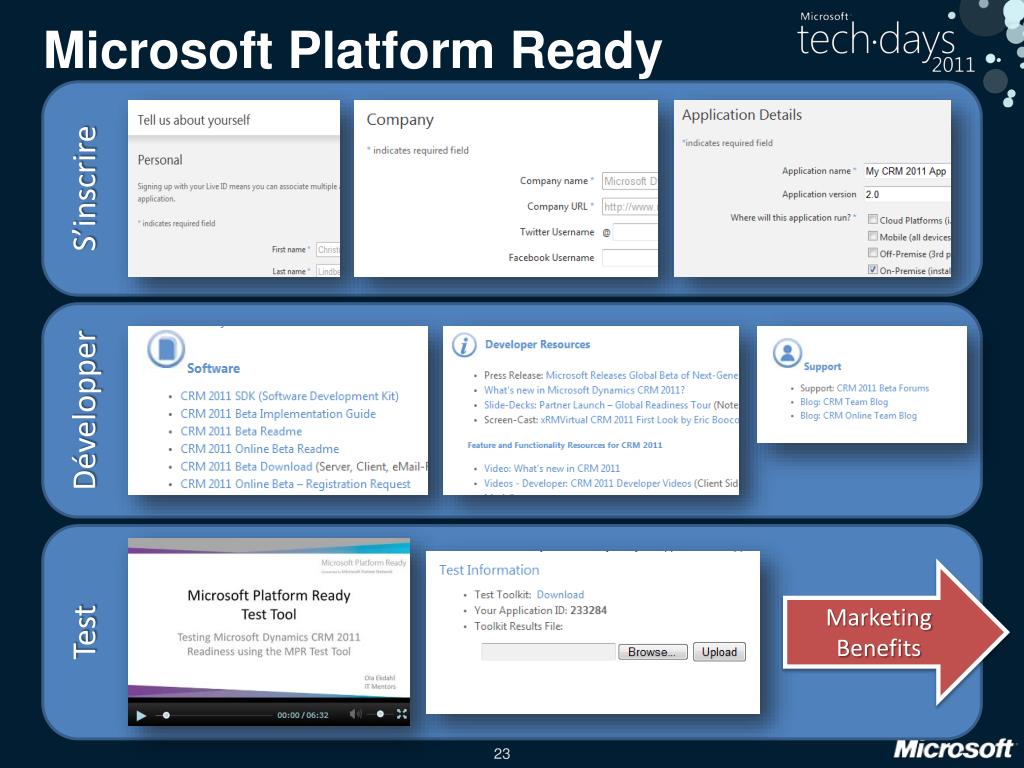Click the Test Information heading

point(489,570)
